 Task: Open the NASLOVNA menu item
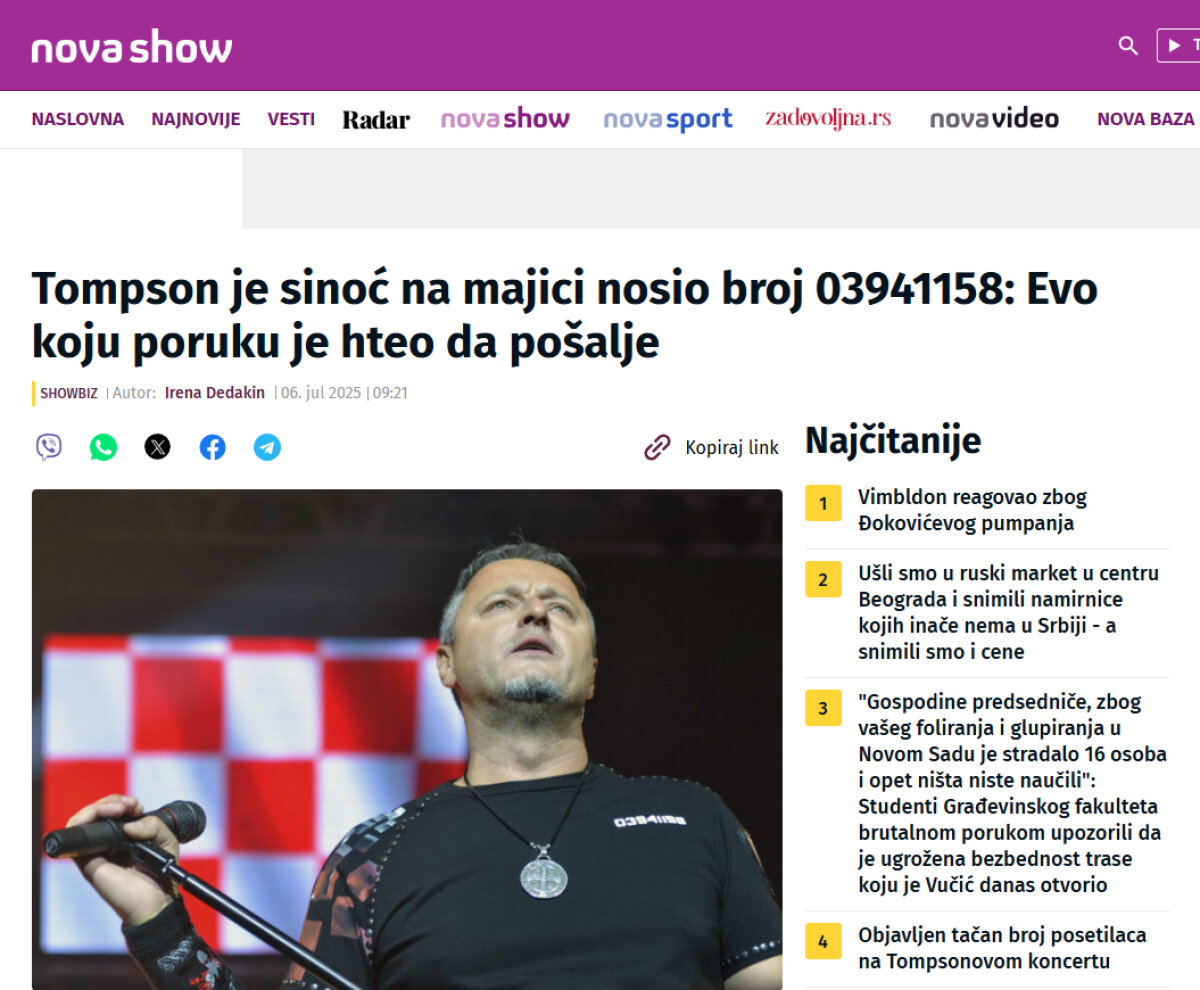[78, 119]
